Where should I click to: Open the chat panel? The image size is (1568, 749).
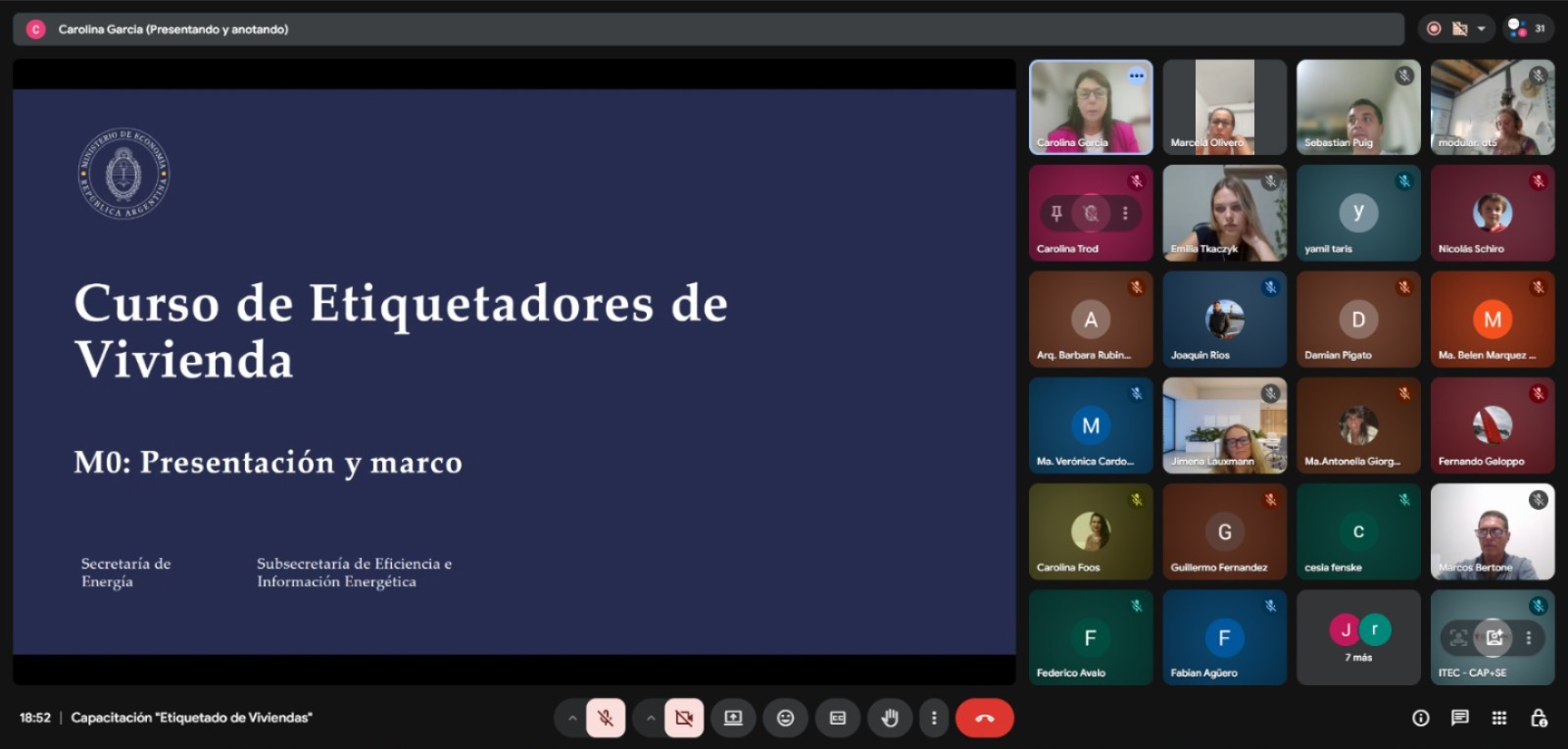coord(1459,719)
